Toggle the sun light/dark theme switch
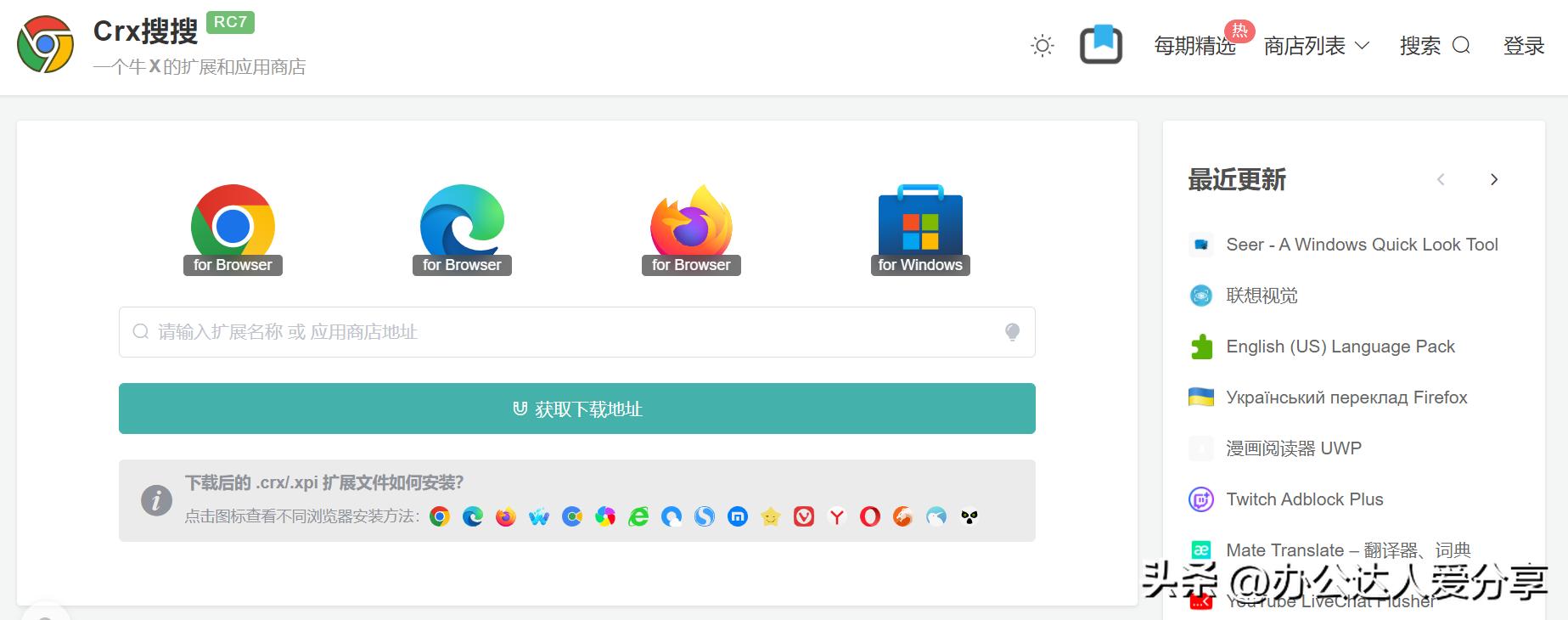Image resolution: width=1568 pixels, height=620 pixels. click(1043, 46)
